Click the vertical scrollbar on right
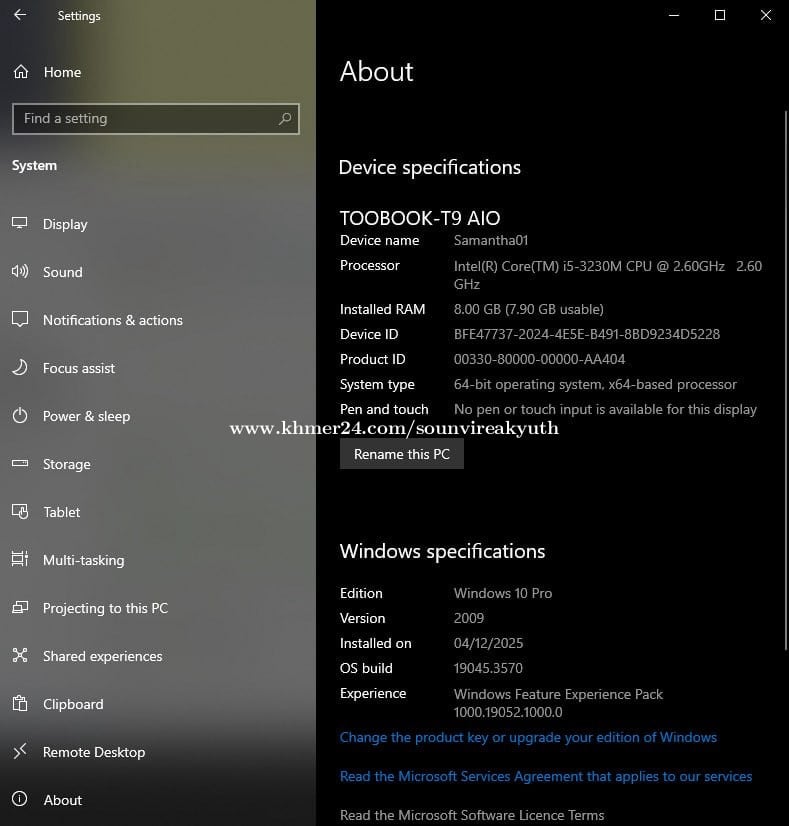This screenshot has width=789, height=826. click(x=786, y=379)
